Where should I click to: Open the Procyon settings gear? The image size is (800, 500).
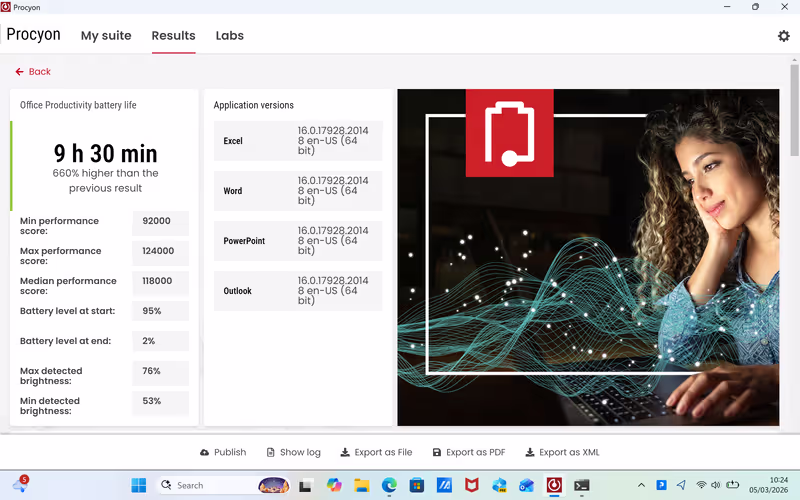(783, 36)
